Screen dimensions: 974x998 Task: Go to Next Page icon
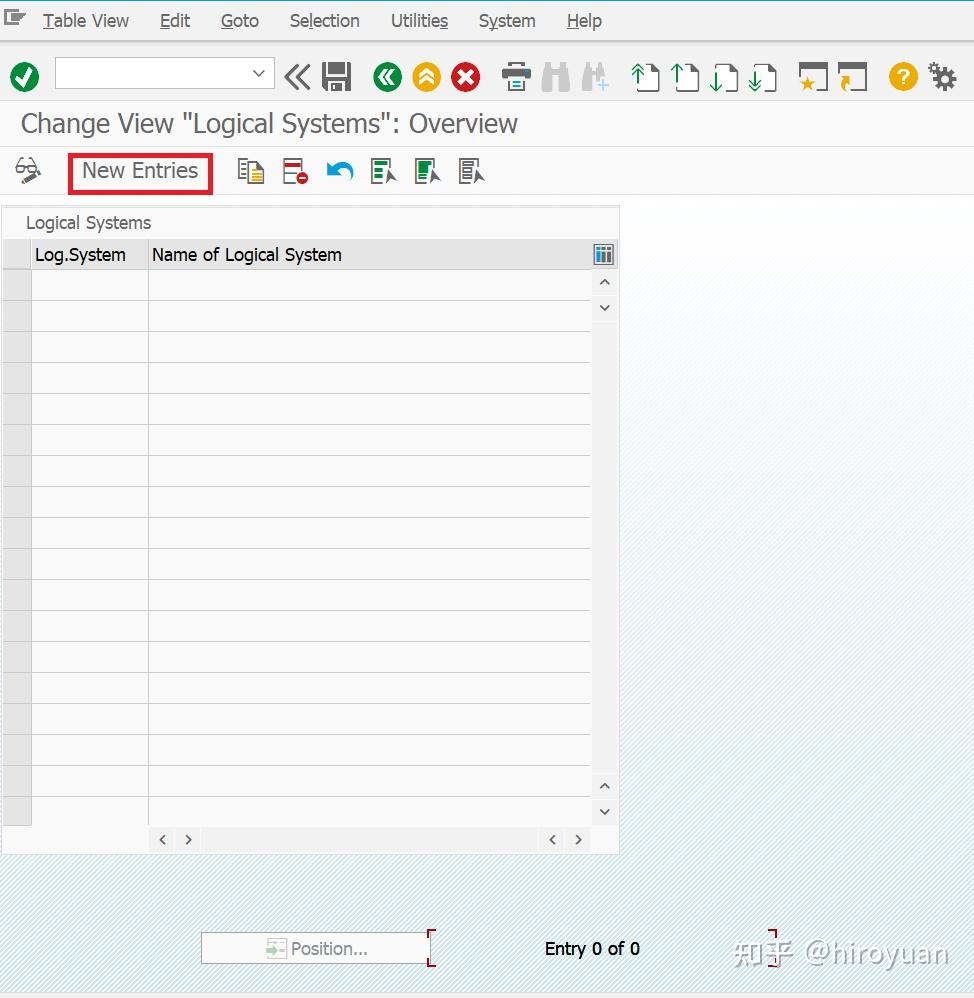[x=724, y=77]
